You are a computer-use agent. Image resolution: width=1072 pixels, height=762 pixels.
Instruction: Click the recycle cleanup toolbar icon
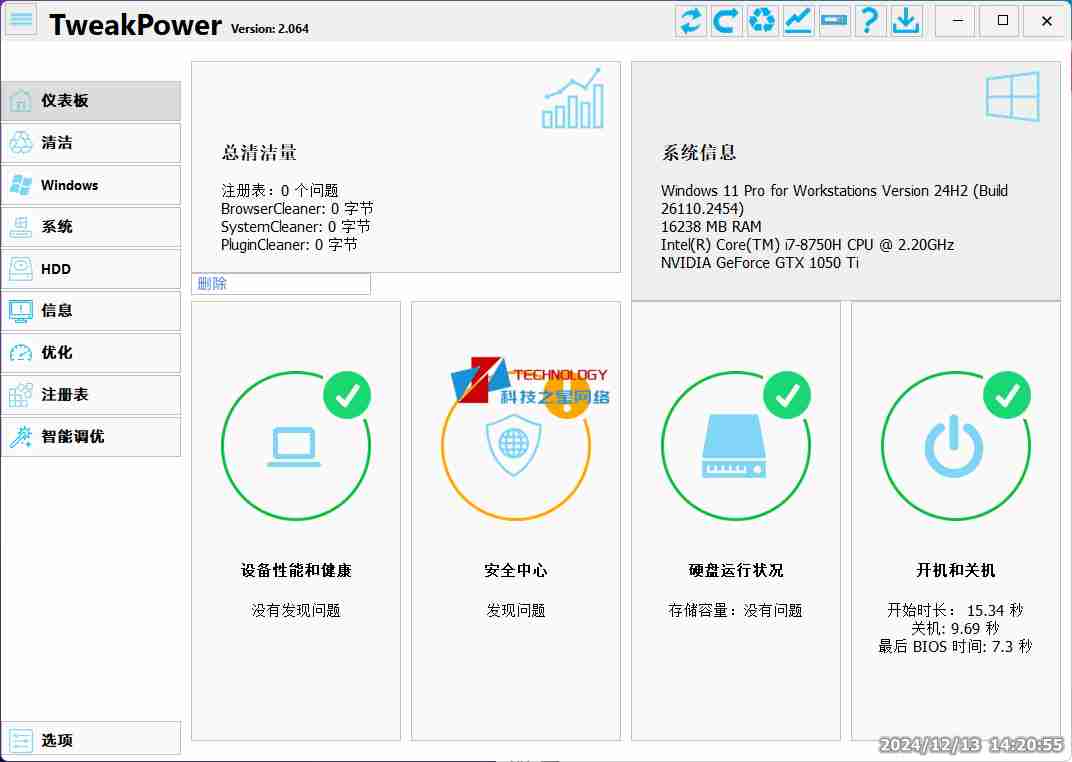coord(762,20)
